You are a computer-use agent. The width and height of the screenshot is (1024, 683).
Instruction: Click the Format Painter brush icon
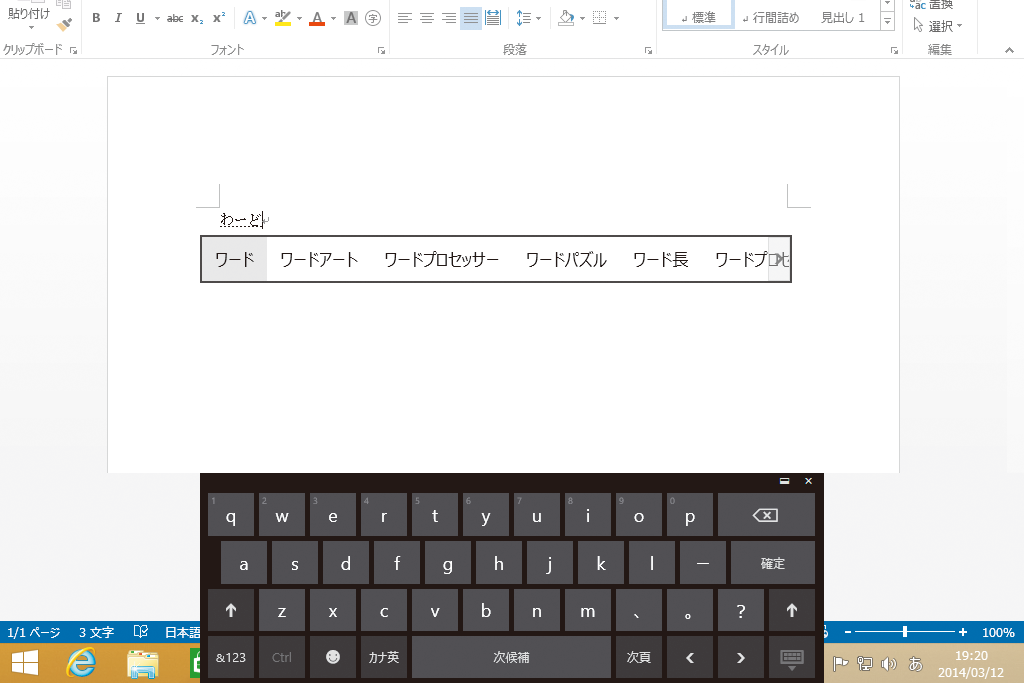pos(64,25)
